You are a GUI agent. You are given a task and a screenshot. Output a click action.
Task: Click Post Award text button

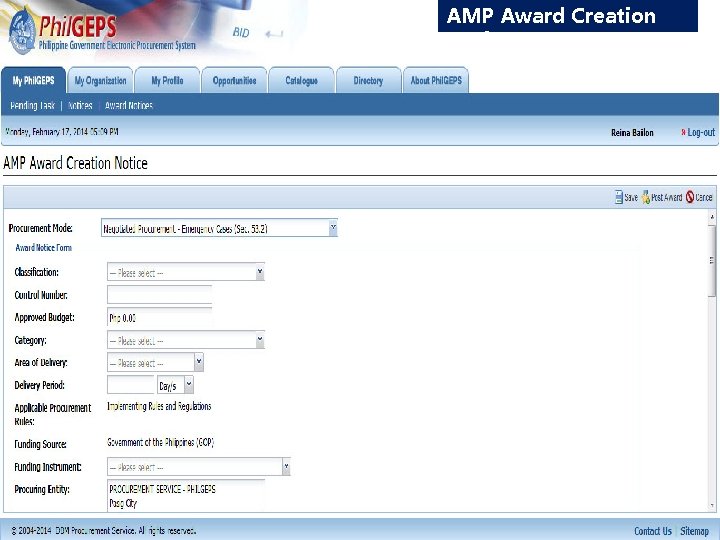coord(667,197)
